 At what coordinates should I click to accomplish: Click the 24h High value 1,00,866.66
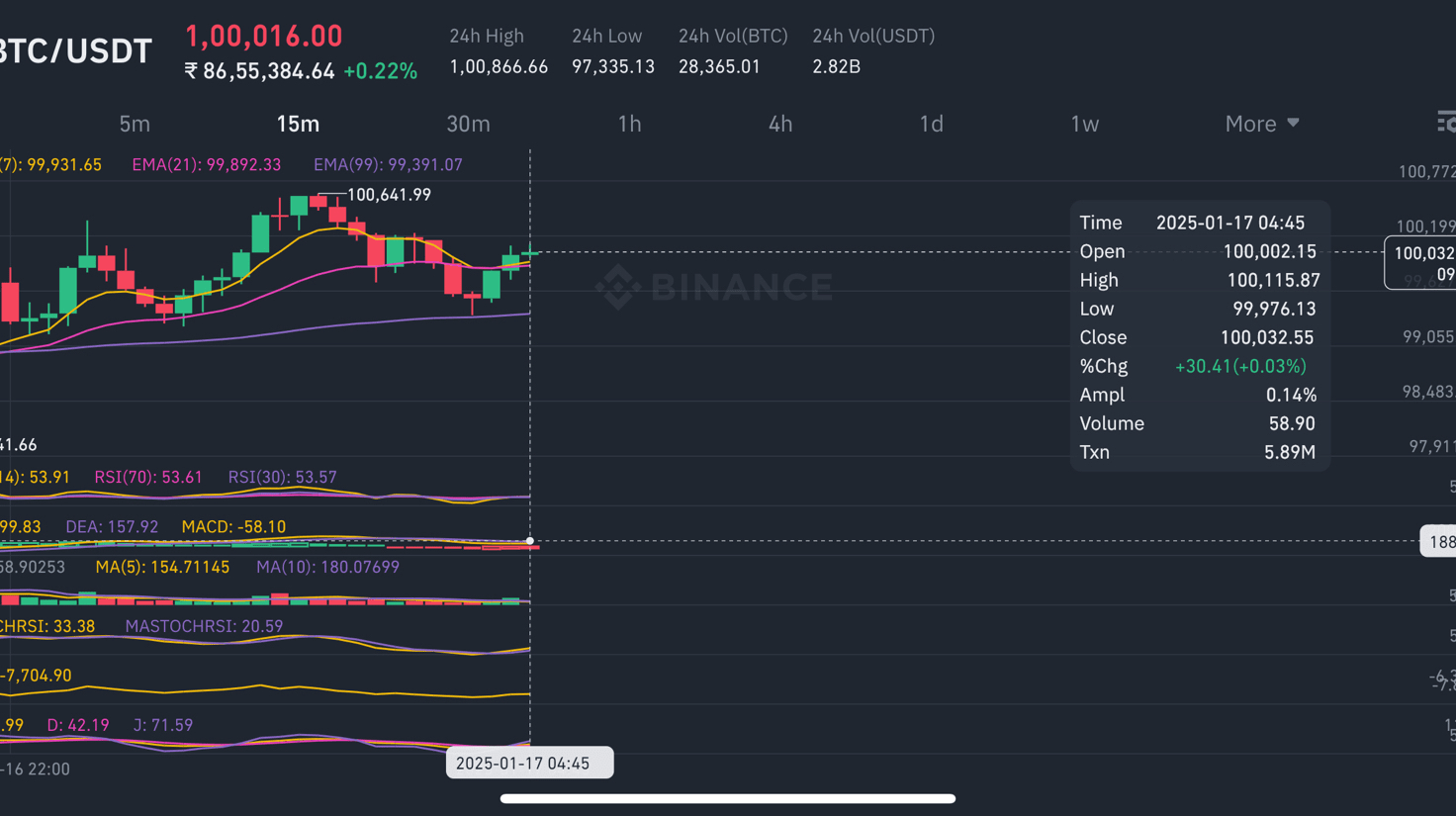tap(499, 66)
